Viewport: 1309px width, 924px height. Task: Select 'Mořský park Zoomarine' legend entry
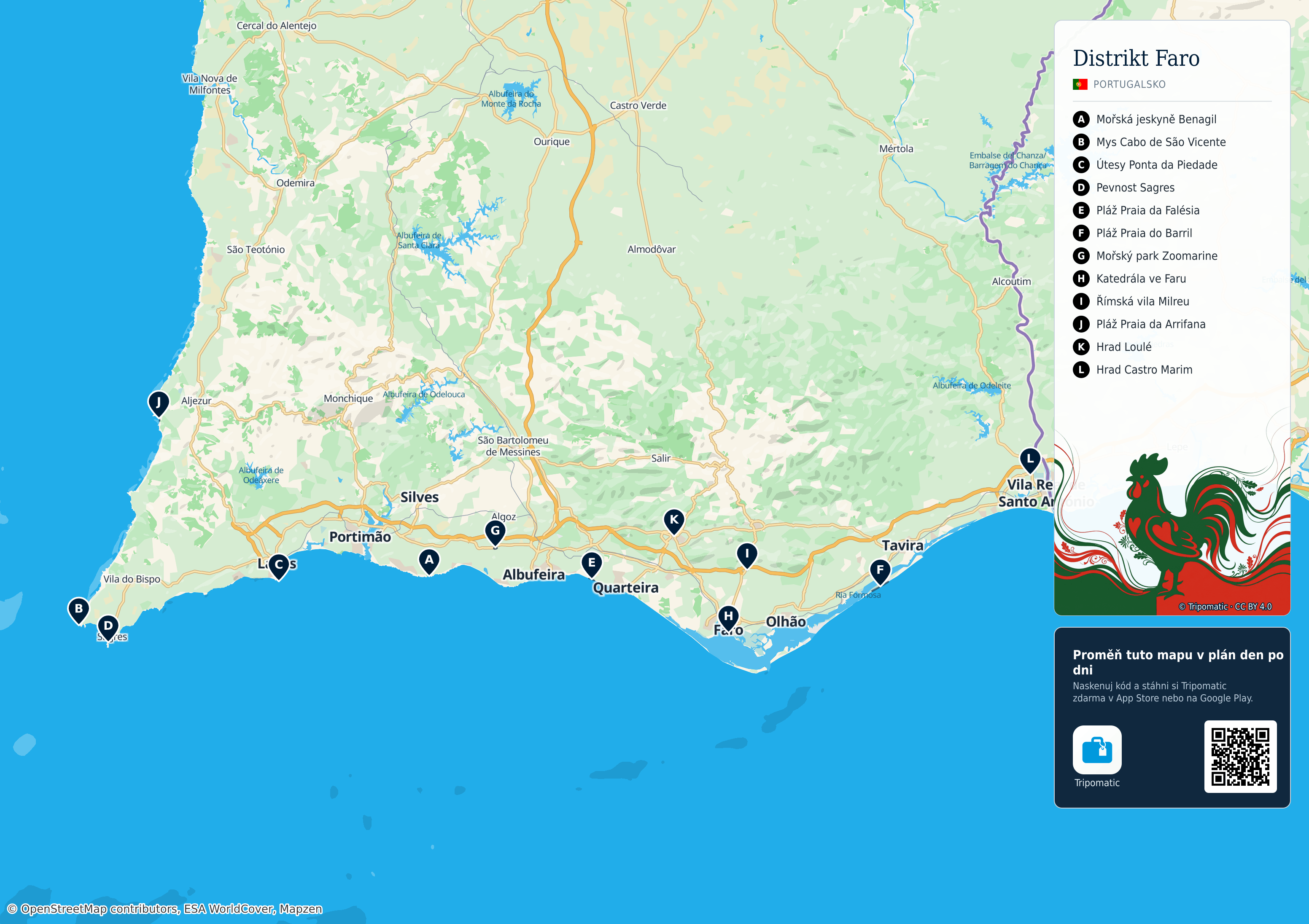click(1157, 256)
